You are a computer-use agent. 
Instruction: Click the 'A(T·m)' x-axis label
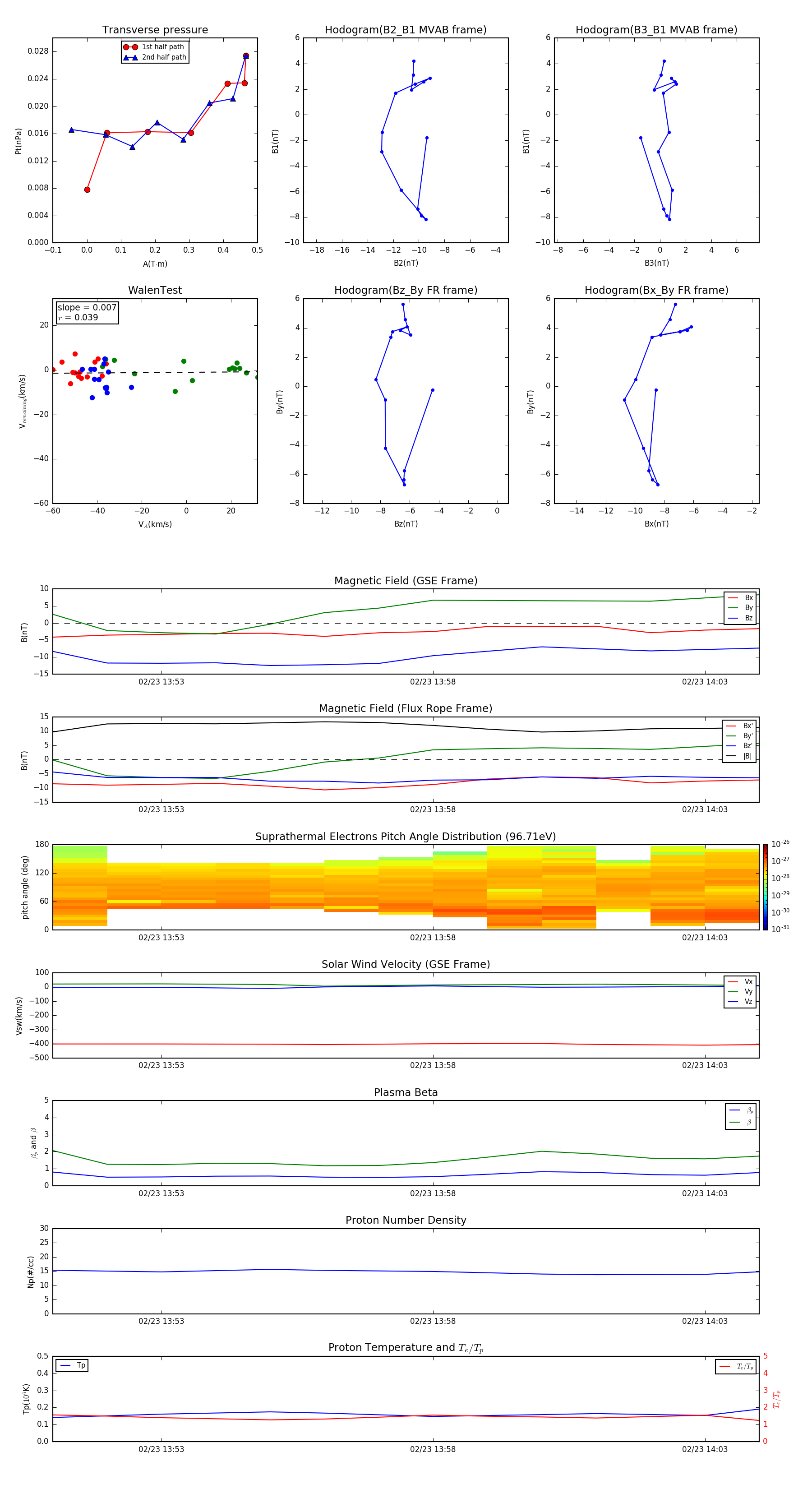point(155,264)
